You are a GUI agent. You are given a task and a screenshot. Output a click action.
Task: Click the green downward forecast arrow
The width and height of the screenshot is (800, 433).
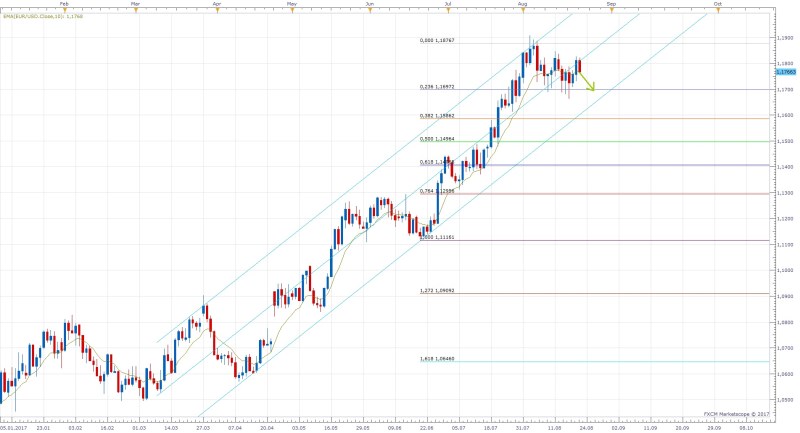click(x=587, y=79)
